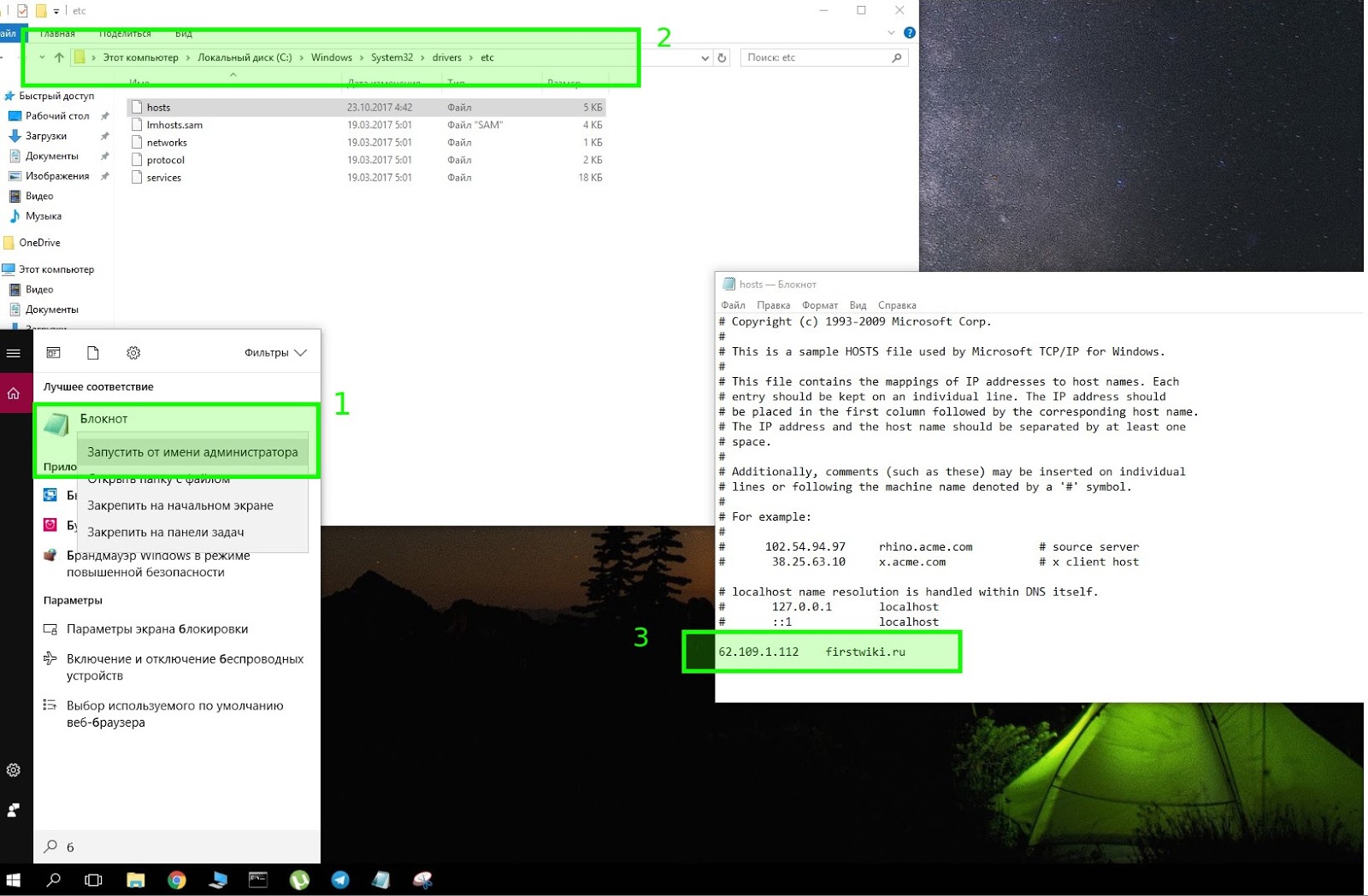
Task: Open the Quick Access Toolbar customize dropdown
Action: point(56,11)
